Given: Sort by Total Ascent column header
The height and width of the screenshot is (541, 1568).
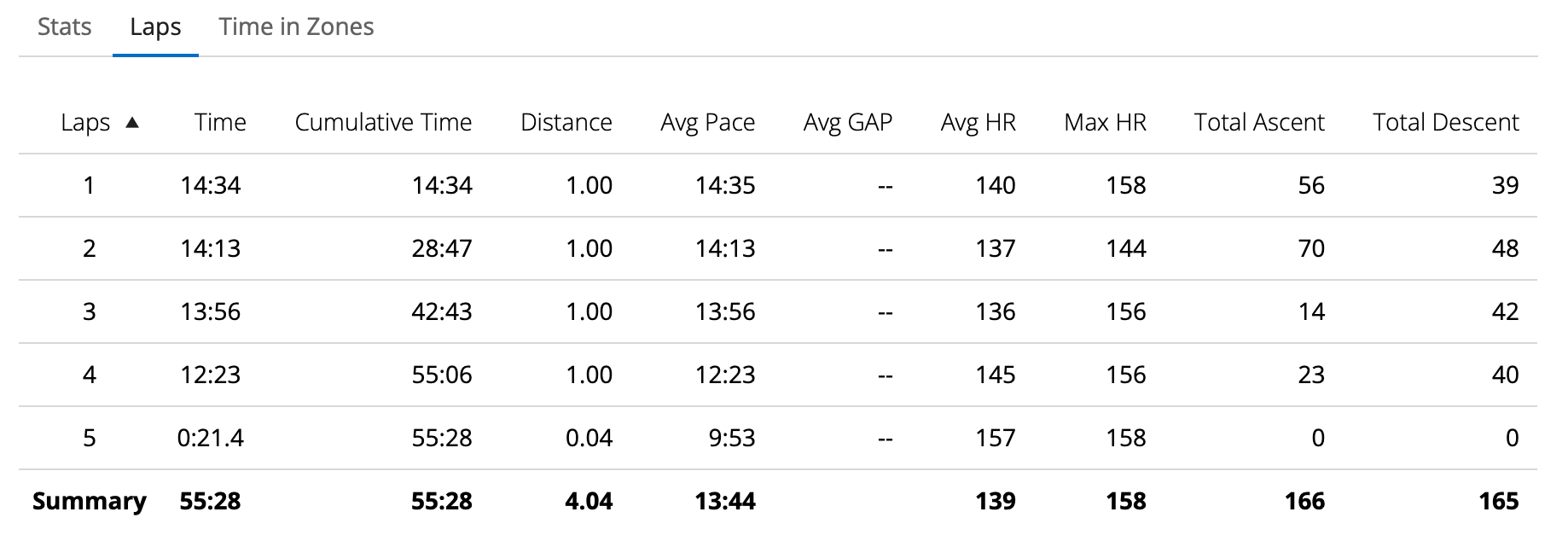Looking at the screenshot, I should click(1259, 123).
